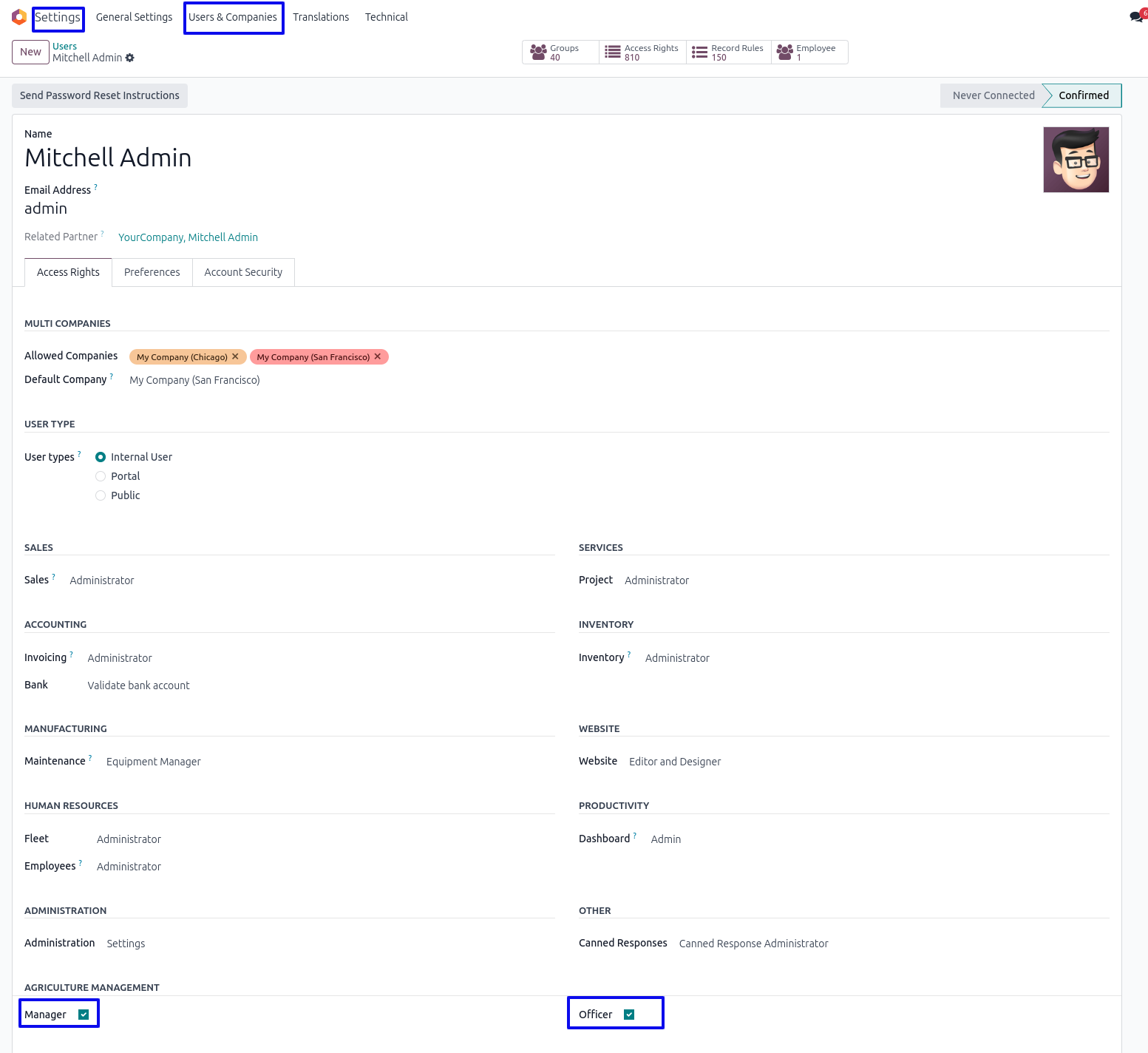Open the Odoo home menu logo
Viewport: 1148px width, 1053px height.
(19, 17)
